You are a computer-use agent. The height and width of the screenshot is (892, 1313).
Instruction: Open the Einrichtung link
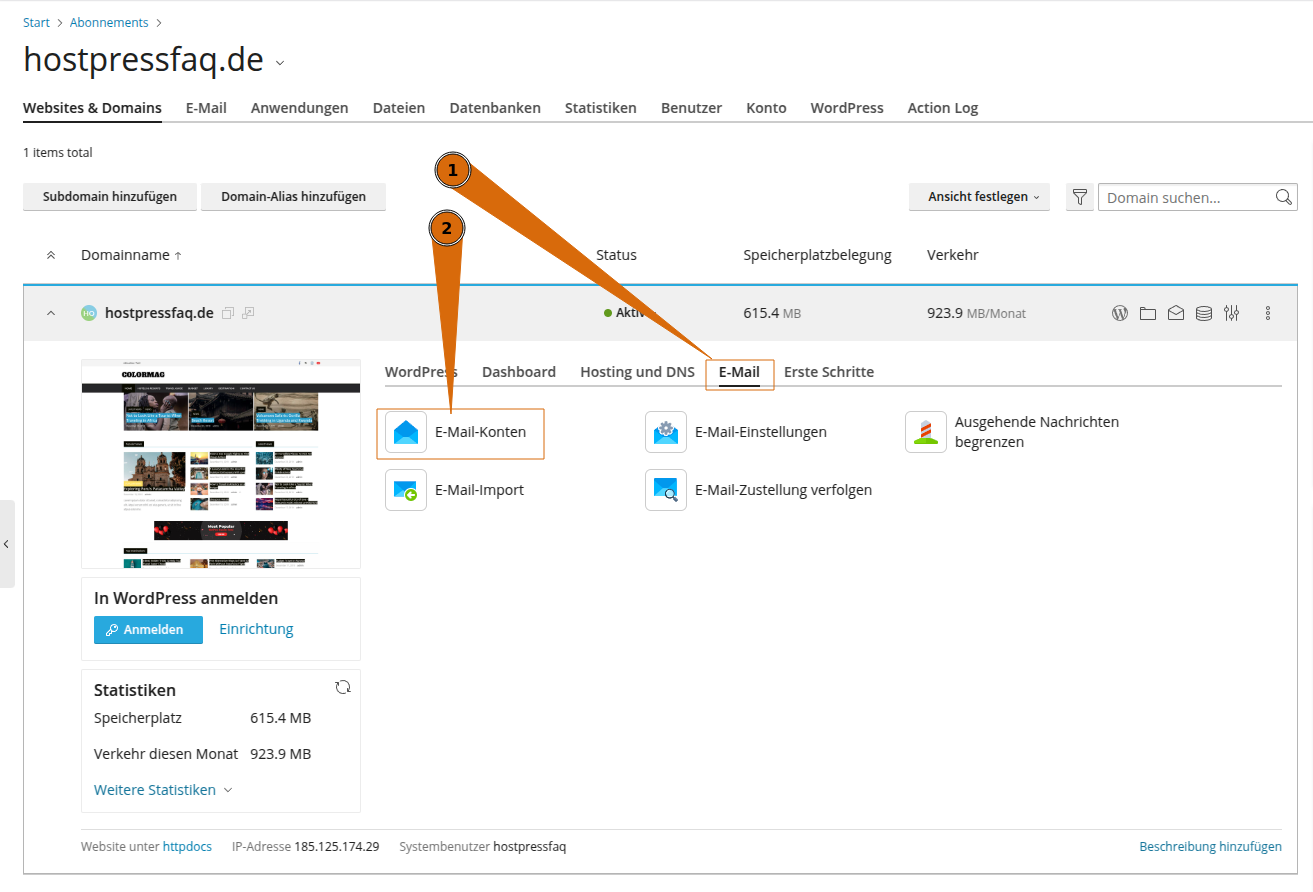[256, 629]
